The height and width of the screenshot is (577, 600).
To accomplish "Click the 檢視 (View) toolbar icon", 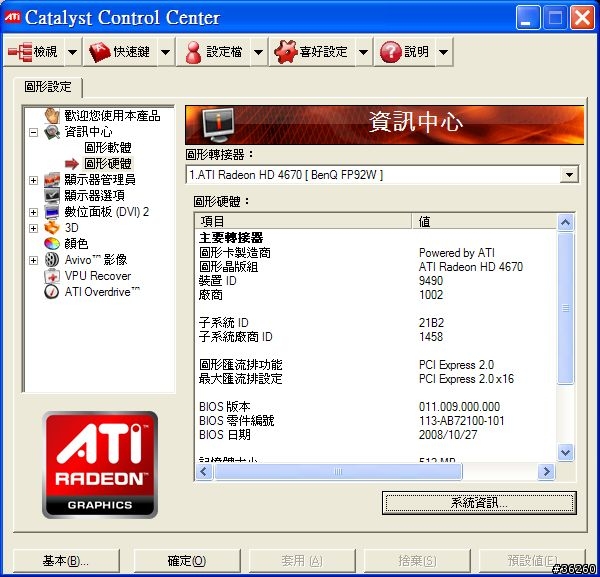I will coord(20,51).
